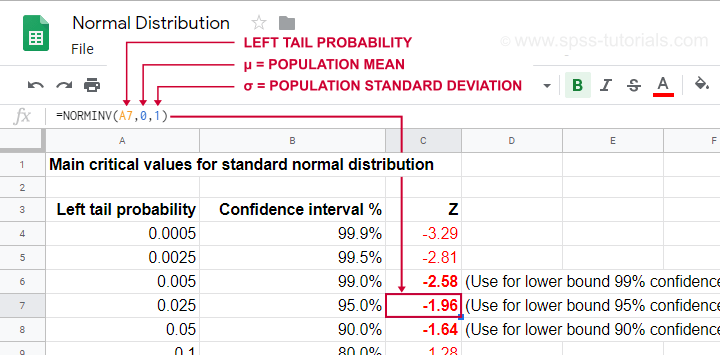720x360 pixels.
Task: Open the move-to-folder icon
Action: (287, 23)
